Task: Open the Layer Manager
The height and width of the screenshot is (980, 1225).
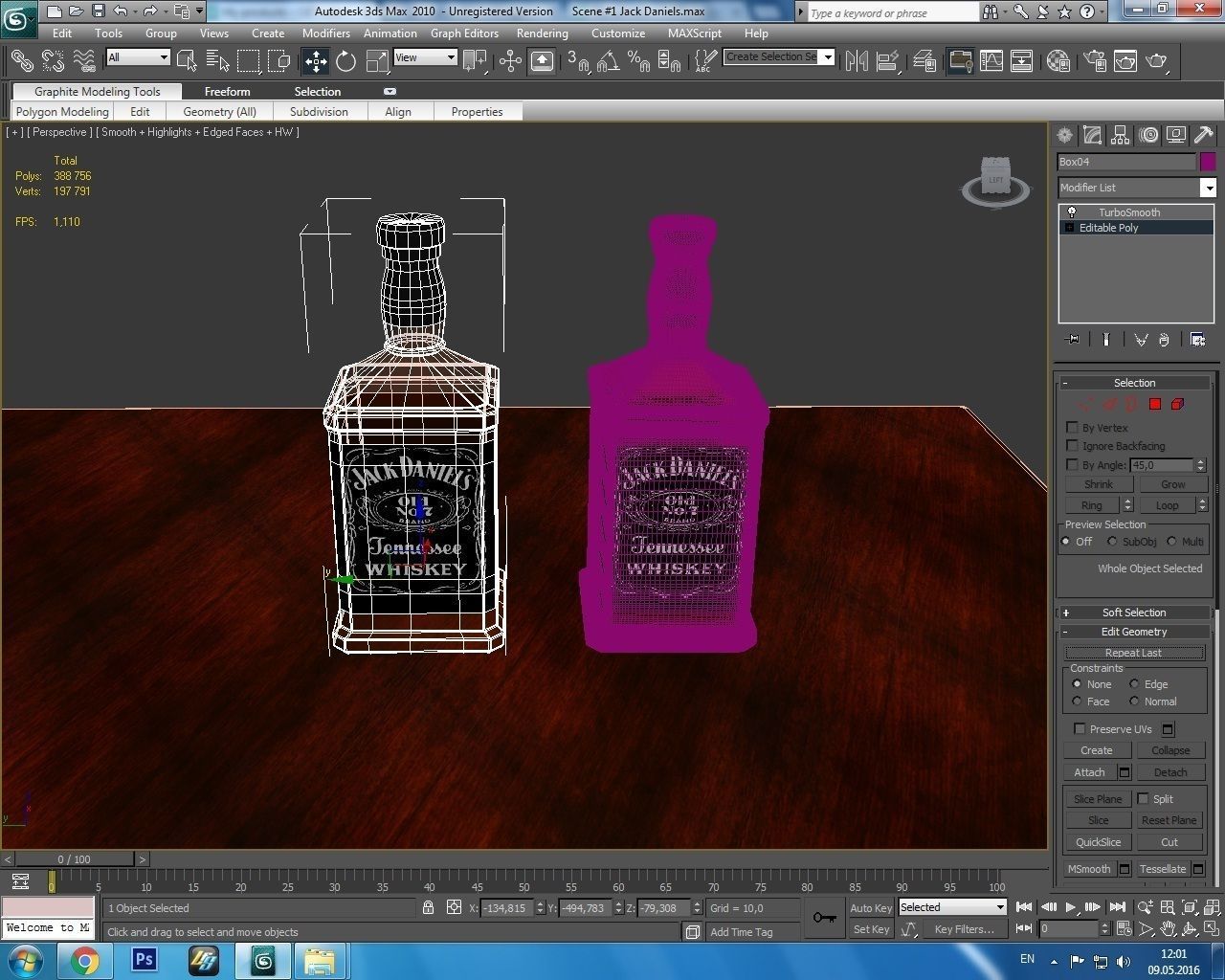Action: (x=924, y=61)
